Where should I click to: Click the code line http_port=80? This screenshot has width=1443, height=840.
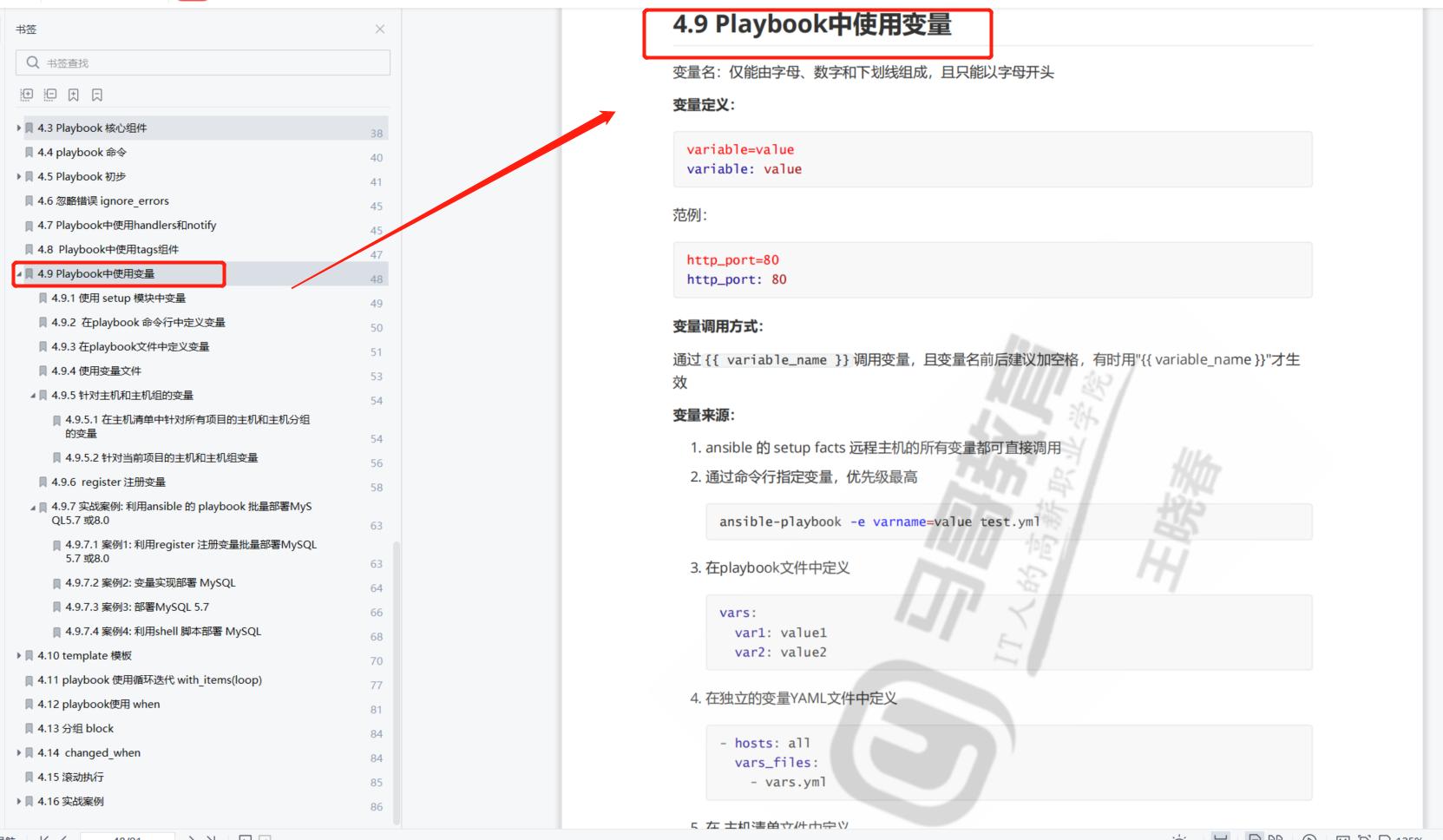pyautogui.click(x=732, y=259)
